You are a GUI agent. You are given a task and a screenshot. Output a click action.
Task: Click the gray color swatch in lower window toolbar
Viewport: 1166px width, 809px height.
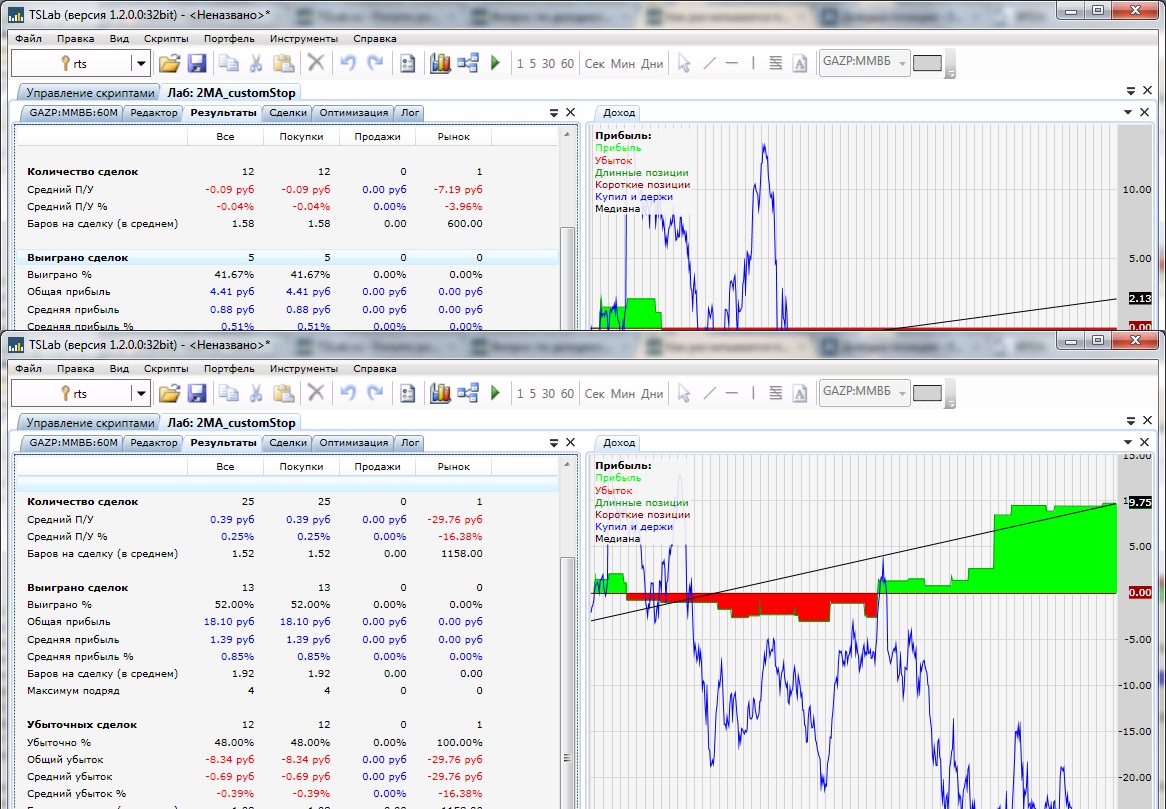928,394
